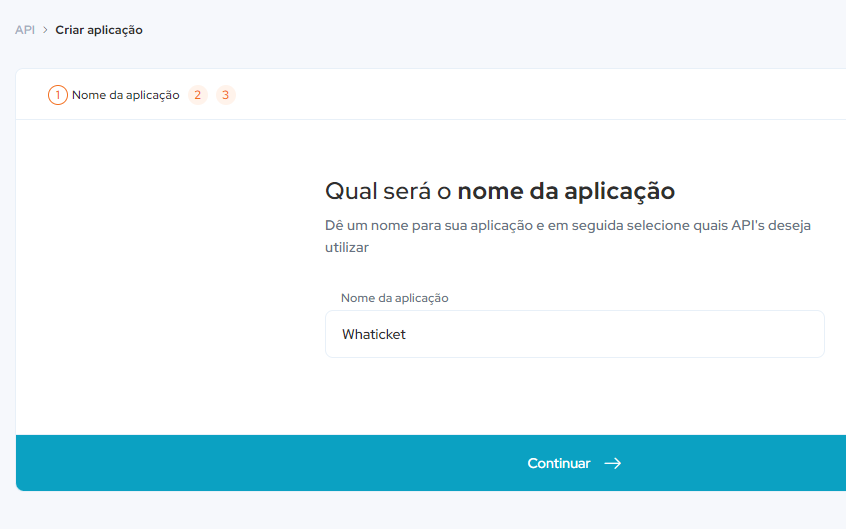Select the Nome da aplicação step label

pyautogui.click(x=126, y=95)
